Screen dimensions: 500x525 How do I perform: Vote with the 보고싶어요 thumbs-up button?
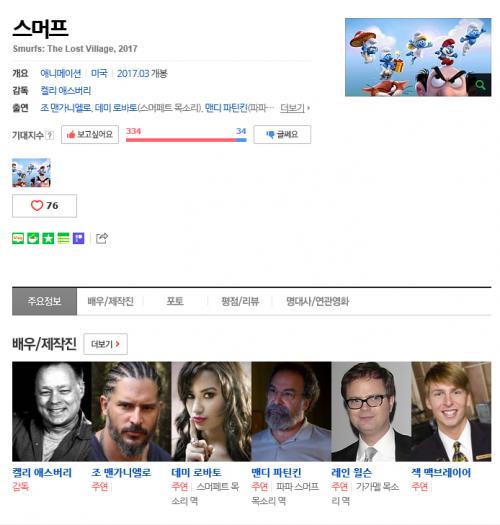90,135
